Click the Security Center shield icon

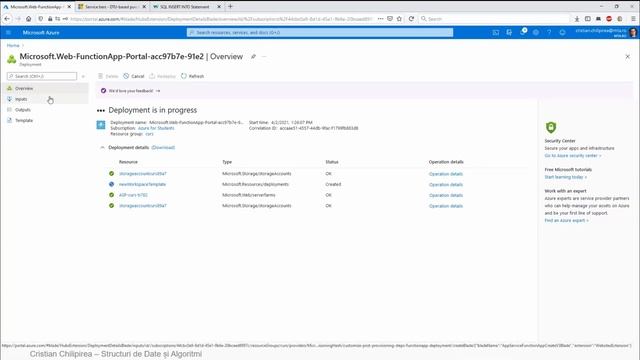point(551,127)
